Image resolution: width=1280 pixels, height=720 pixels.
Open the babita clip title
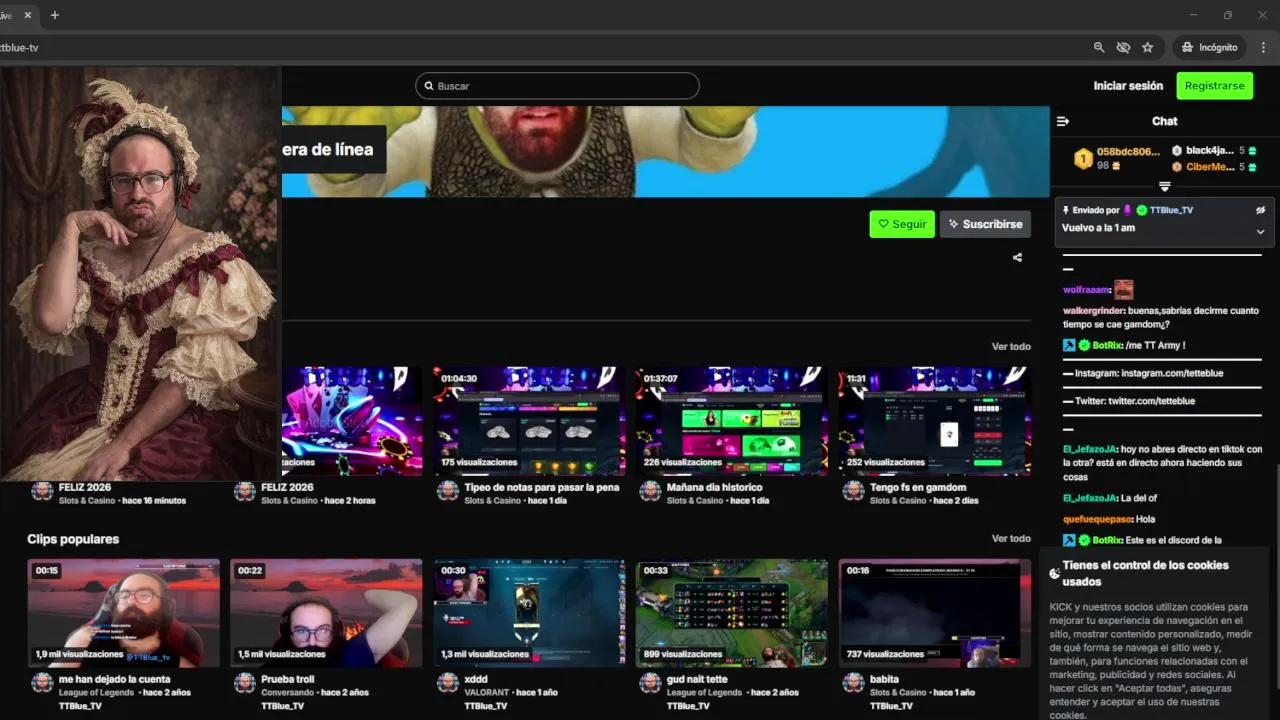point(884,680)
